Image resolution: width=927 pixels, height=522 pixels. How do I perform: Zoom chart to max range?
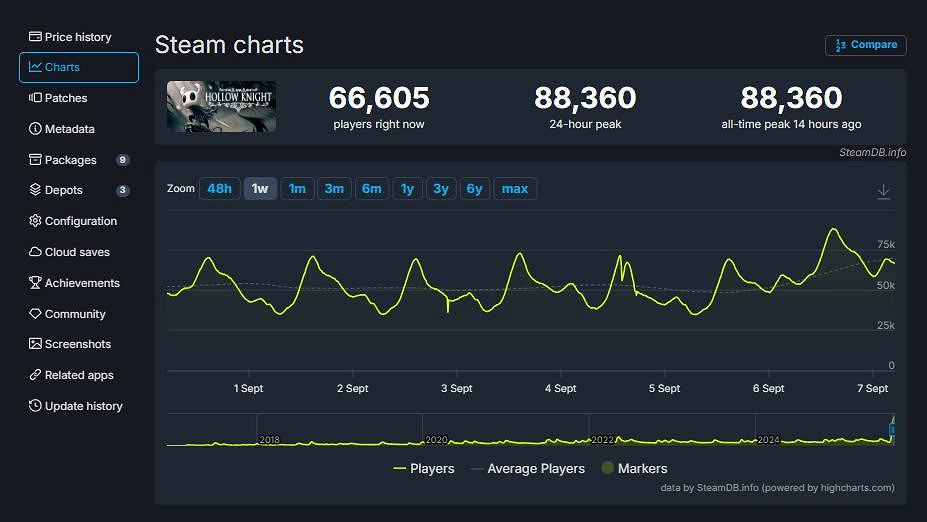[x=515, y=189]
